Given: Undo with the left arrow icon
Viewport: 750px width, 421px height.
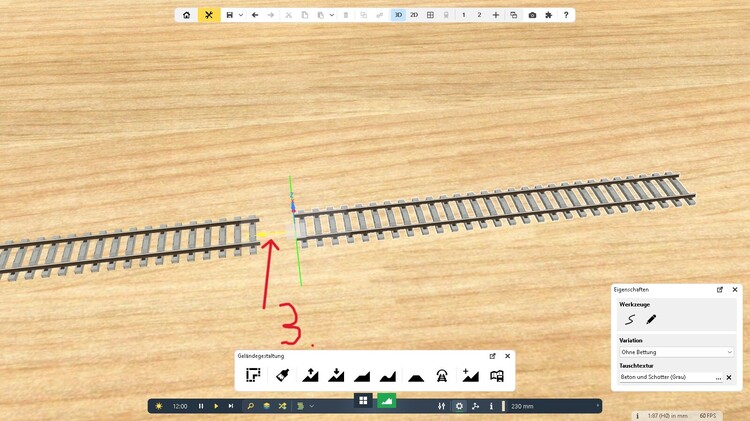Looking at the screenshot, I should 255,15.
